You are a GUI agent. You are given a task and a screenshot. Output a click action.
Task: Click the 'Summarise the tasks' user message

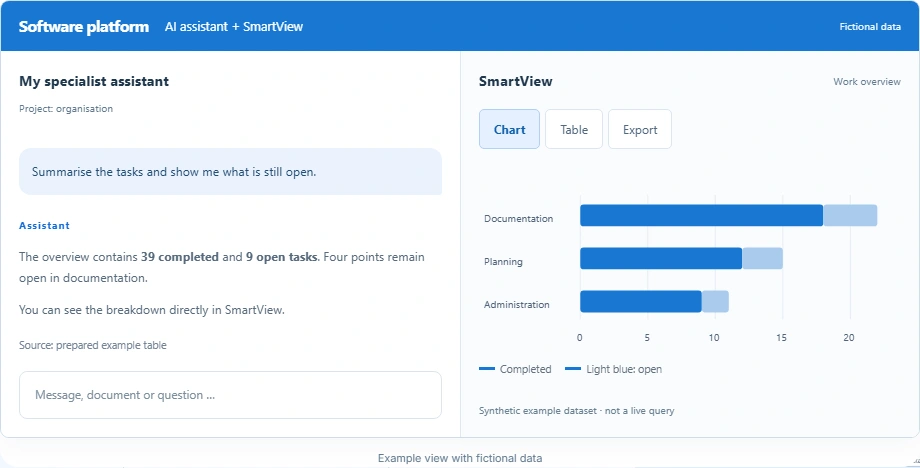click(x=230, y=171)
